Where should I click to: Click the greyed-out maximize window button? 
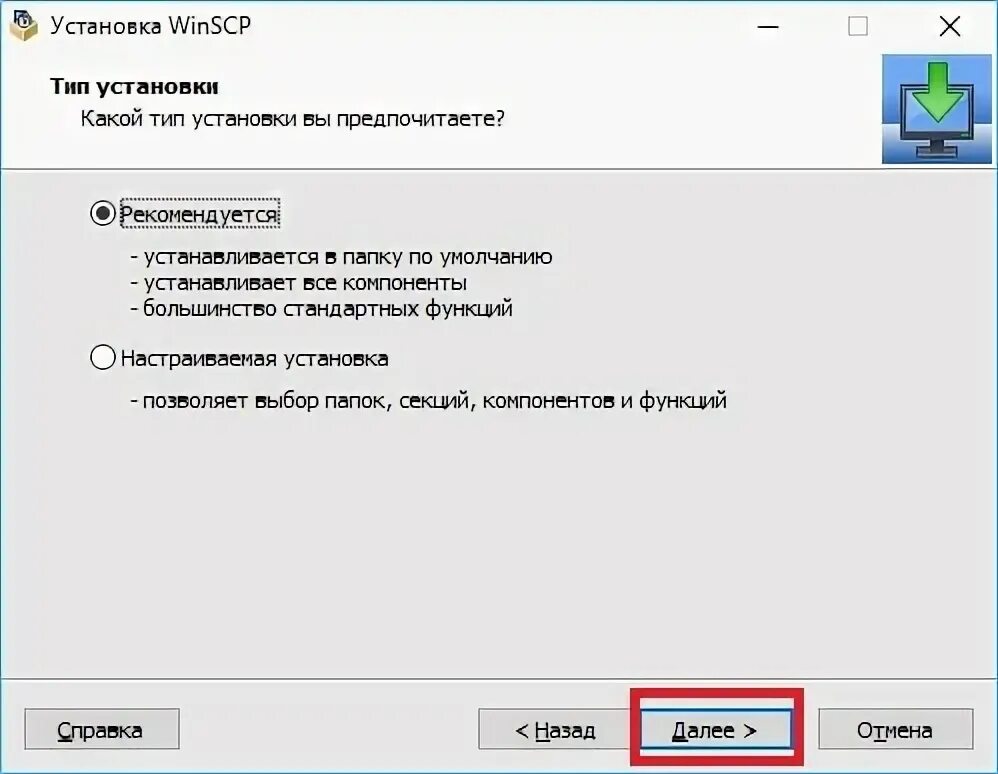coord(858,27)
